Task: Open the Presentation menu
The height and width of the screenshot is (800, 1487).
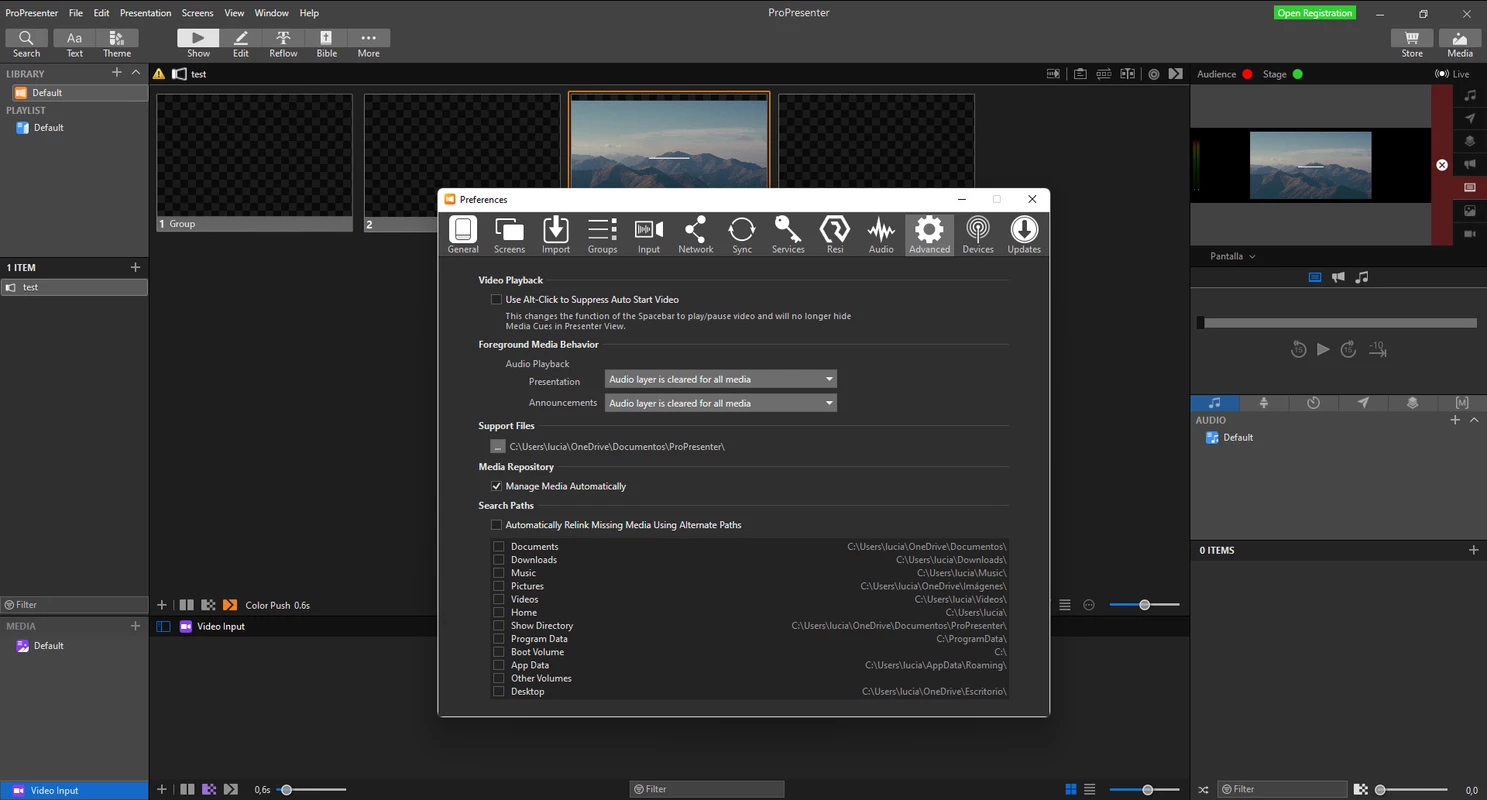Action: (145, 13)
